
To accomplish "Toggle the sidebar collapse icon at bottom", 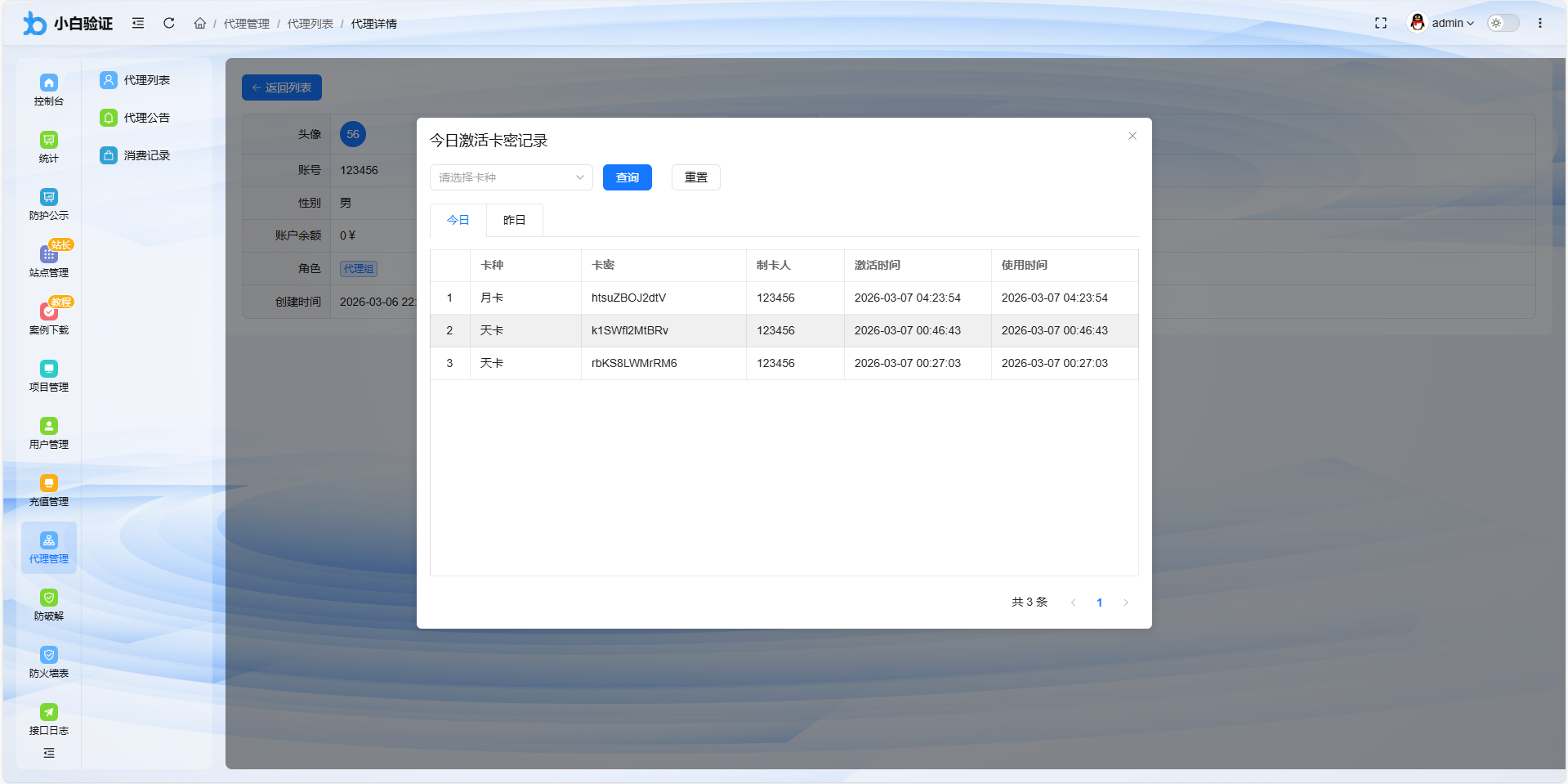I will point(48,754).
